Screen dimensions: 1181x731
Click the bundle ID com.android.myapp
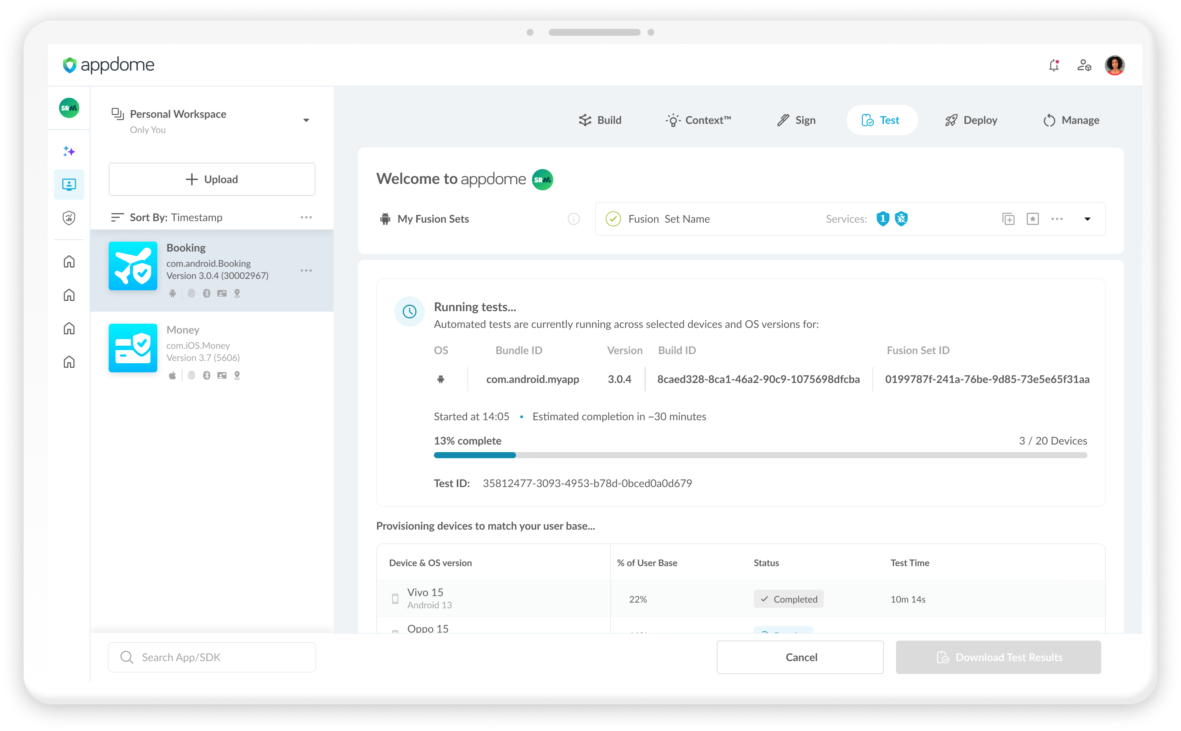(x=533, y=379)
